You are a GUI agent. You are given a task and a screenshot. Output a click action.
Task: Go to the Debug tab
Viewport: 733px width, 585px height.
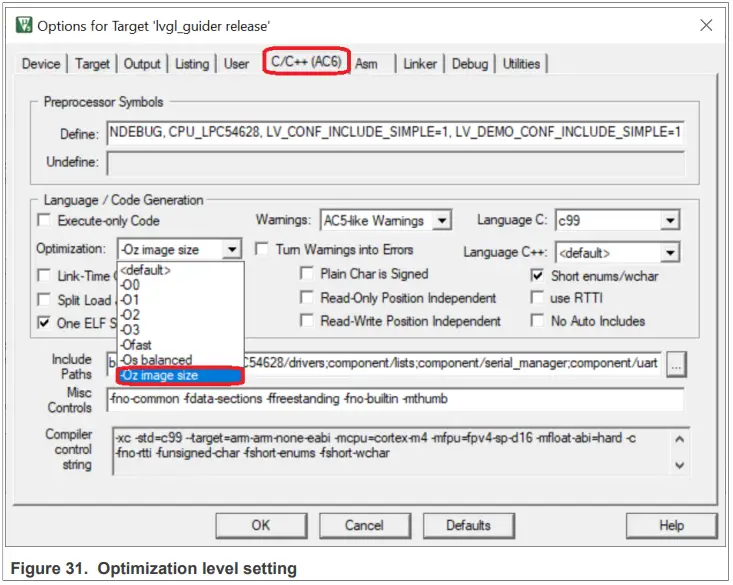tap(470, 64)
